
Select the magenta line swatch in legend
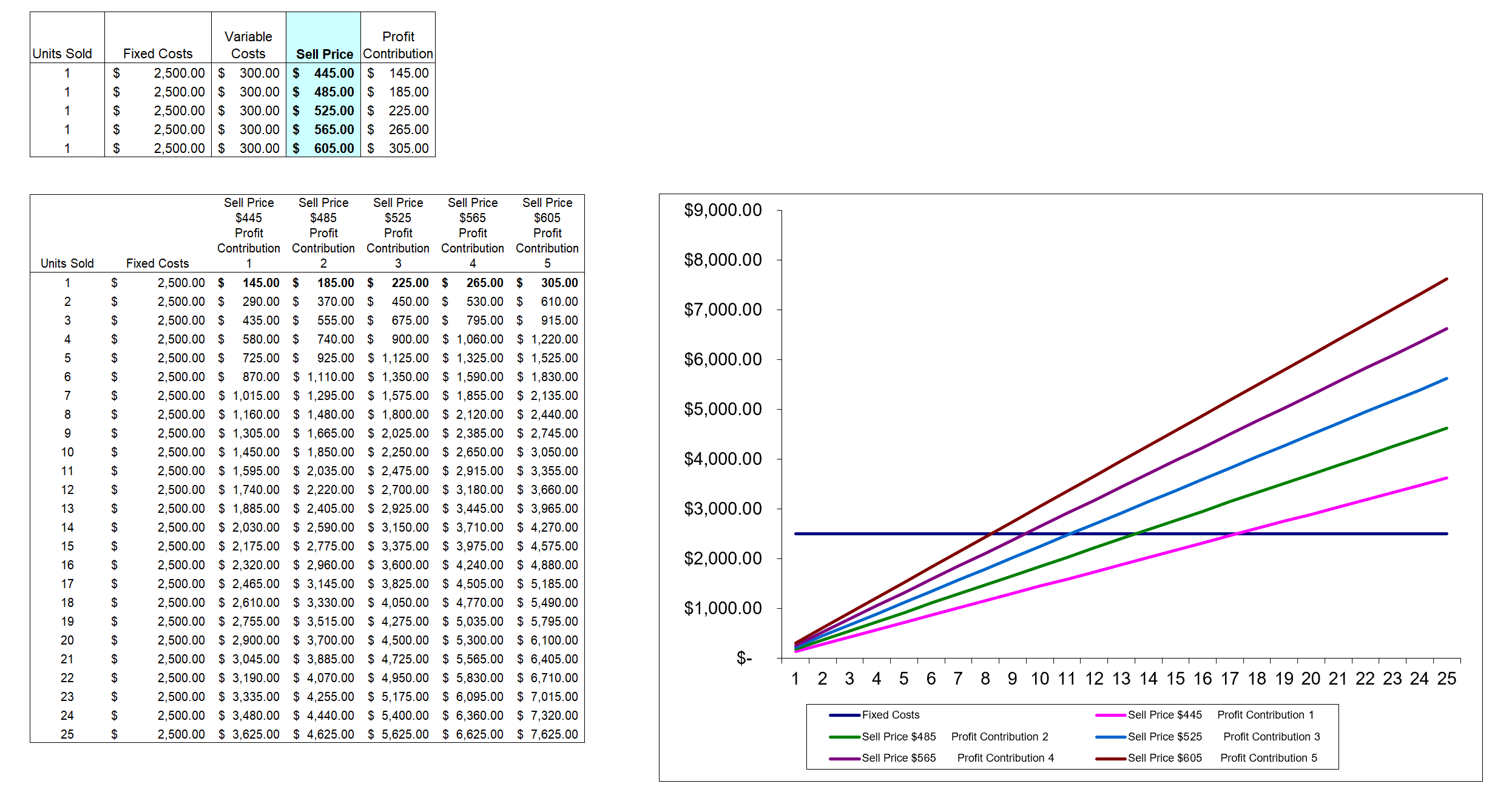(1110, 715)
